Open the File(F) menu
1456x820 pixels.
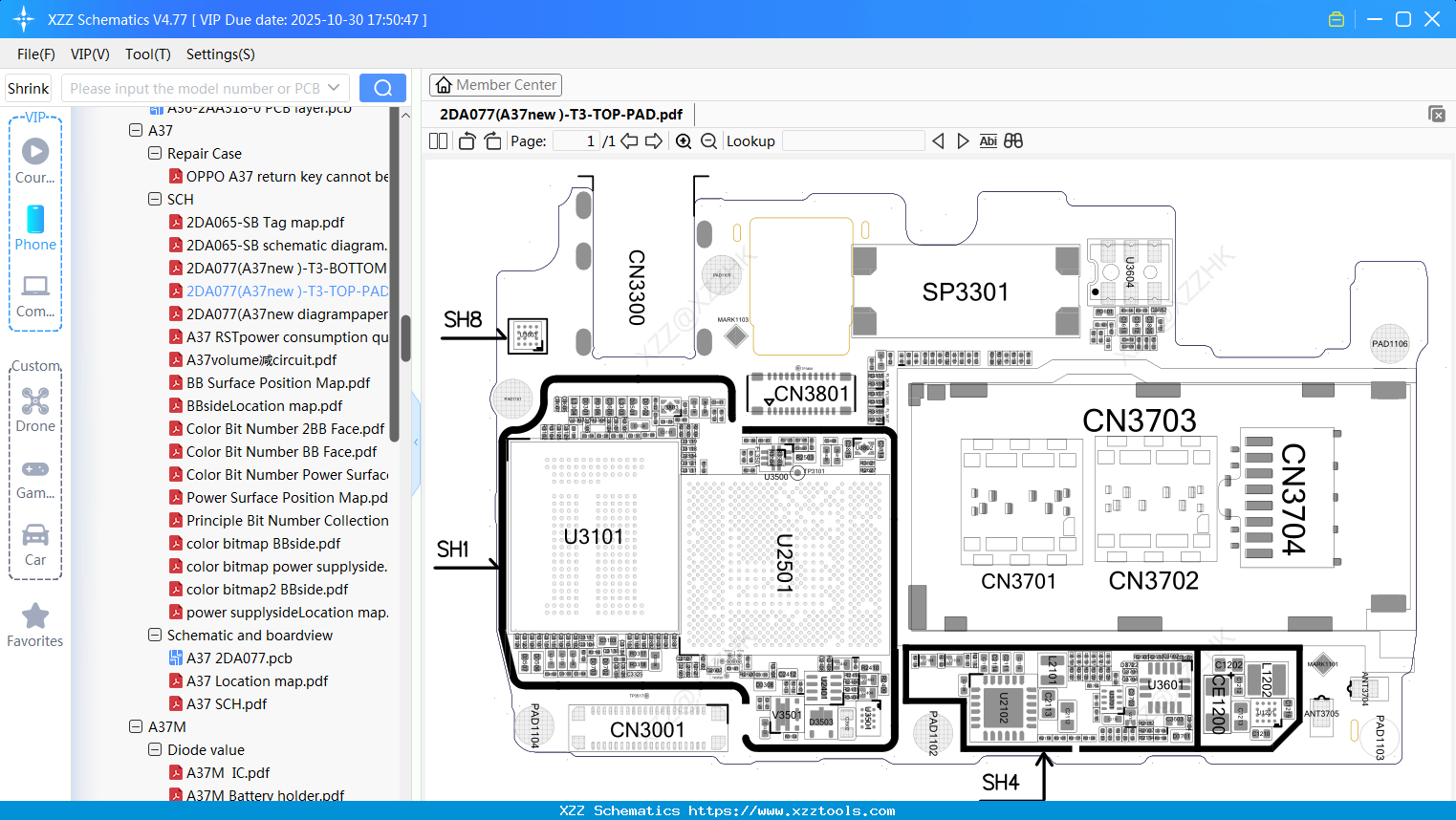(36, 54)
